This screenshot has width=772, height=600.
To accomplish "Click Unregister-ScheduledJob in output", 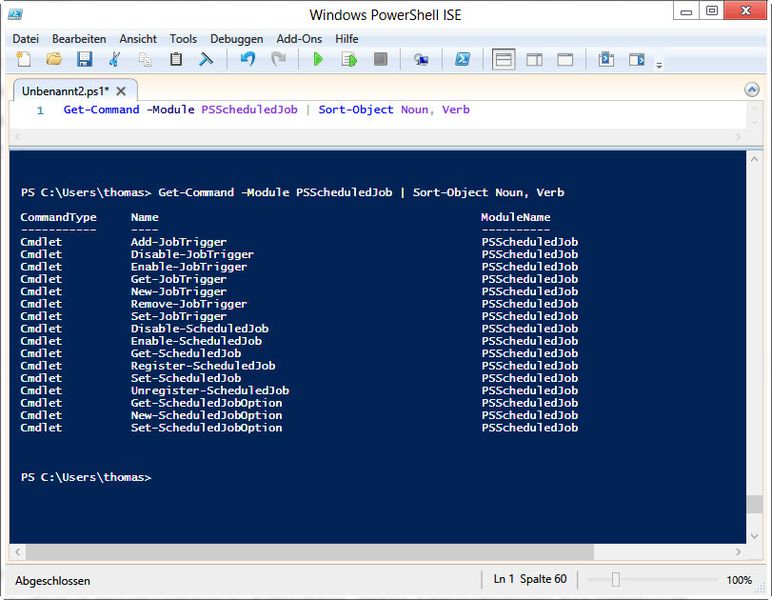I will click(x=210, y=390).
